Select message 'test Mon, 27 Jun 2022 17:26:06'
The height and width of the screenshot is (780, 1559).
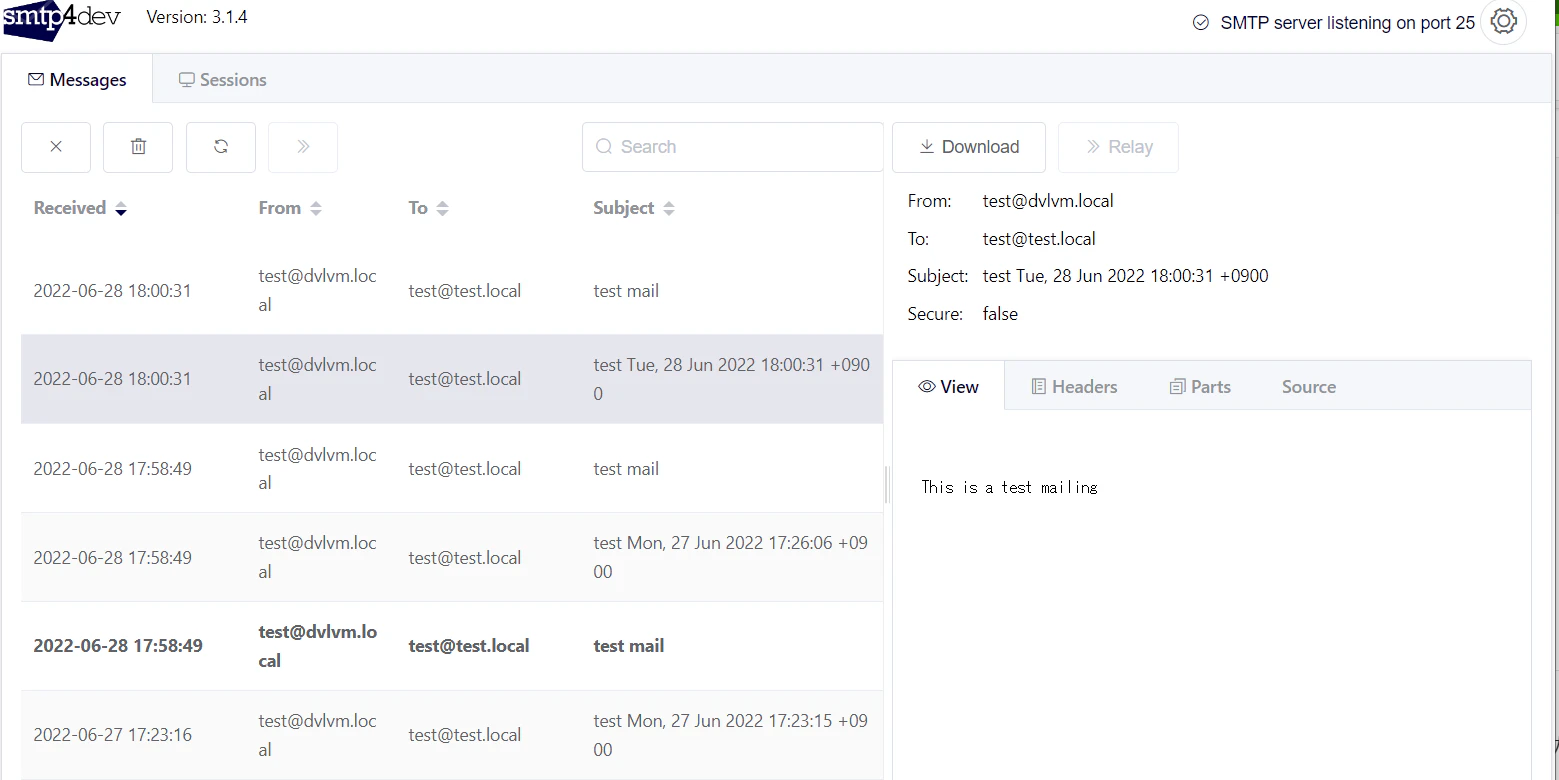[x=452, y=557]
